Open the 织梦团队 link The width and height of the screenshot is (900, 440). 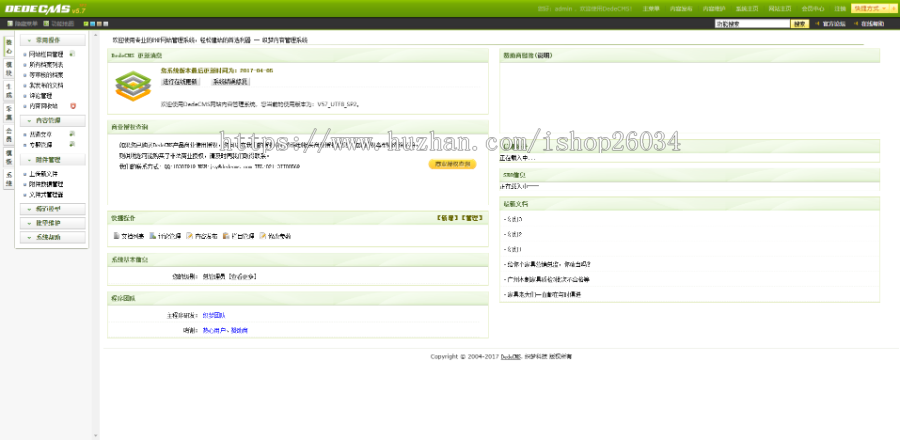click(214, 316)
